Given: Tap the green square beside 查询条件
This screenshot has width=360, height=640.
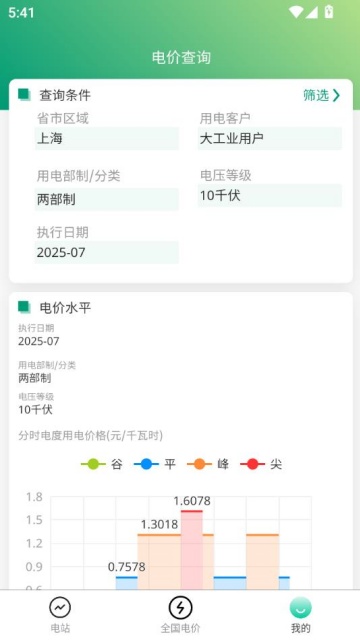Looking at the screenshot, I should pyautogui.click(x=24, y=95).
